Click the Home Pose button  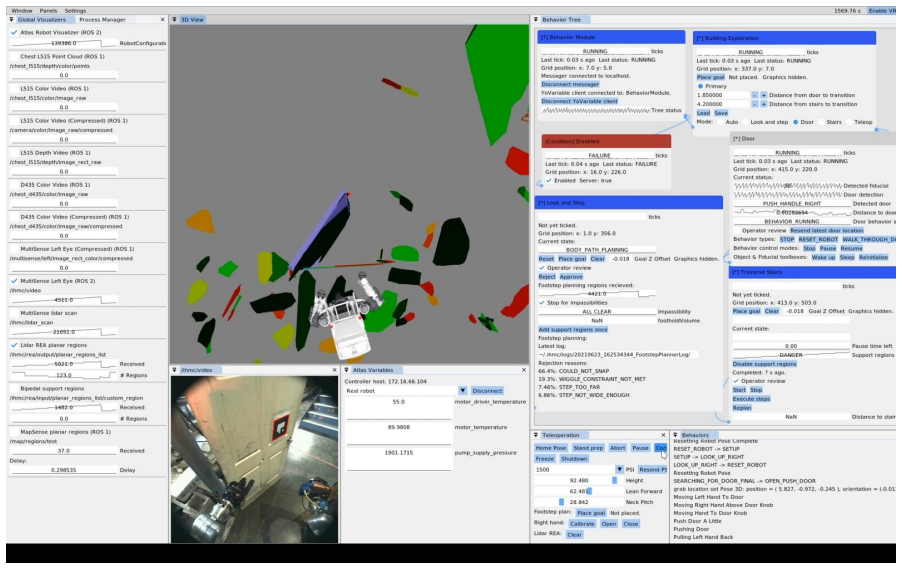[x=551, y=448]
